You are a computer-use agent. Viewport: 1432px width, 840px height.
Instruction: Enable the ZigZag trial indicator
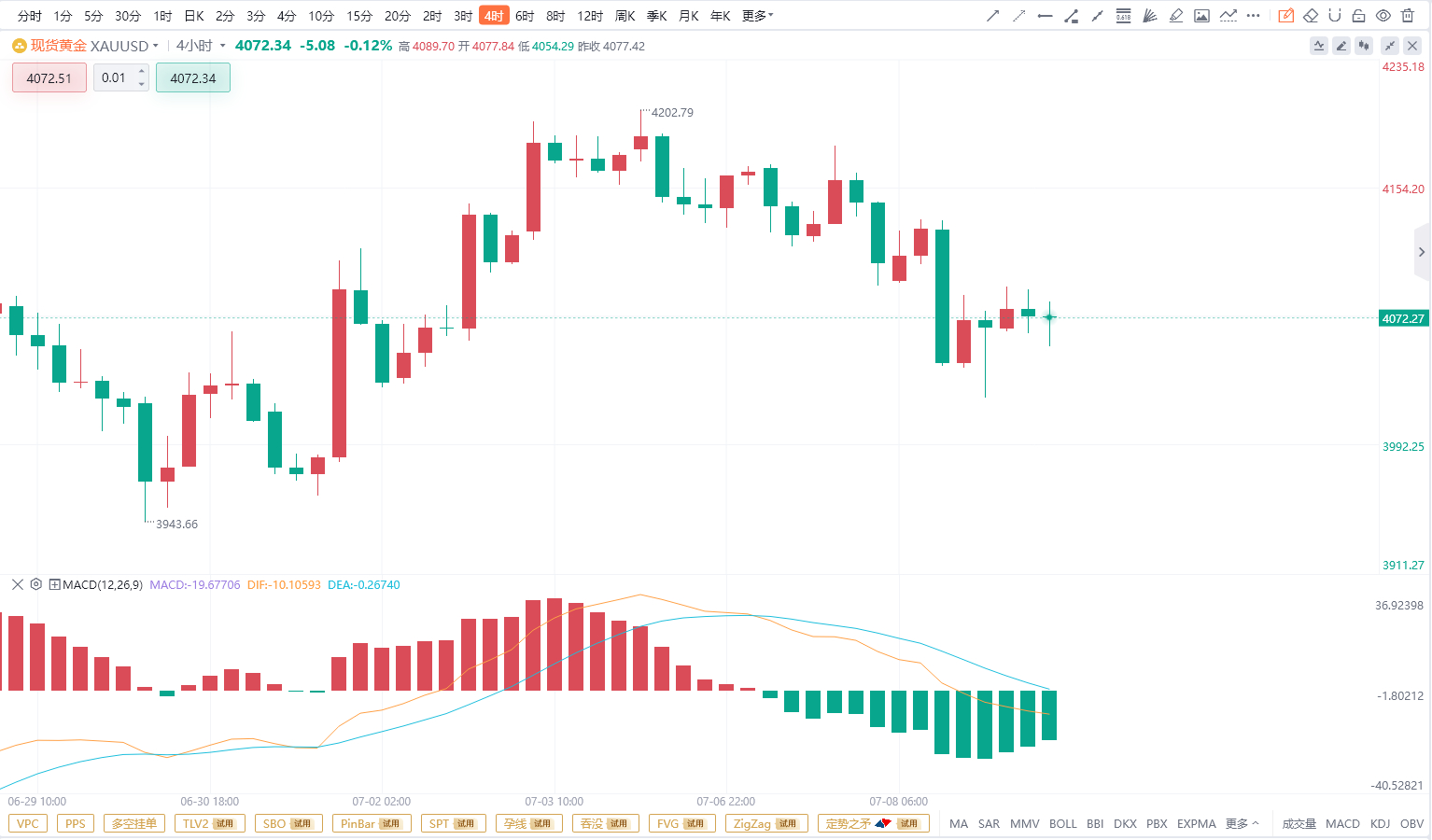[x=765, y=823]
